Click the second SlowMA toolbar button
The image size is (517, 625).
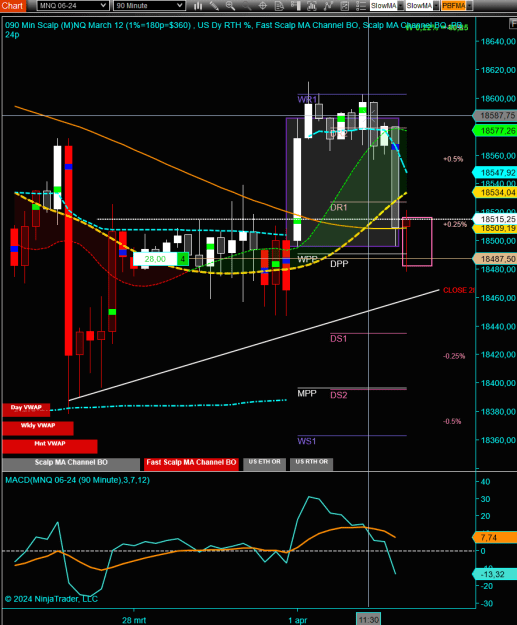[x=419, y=6]
